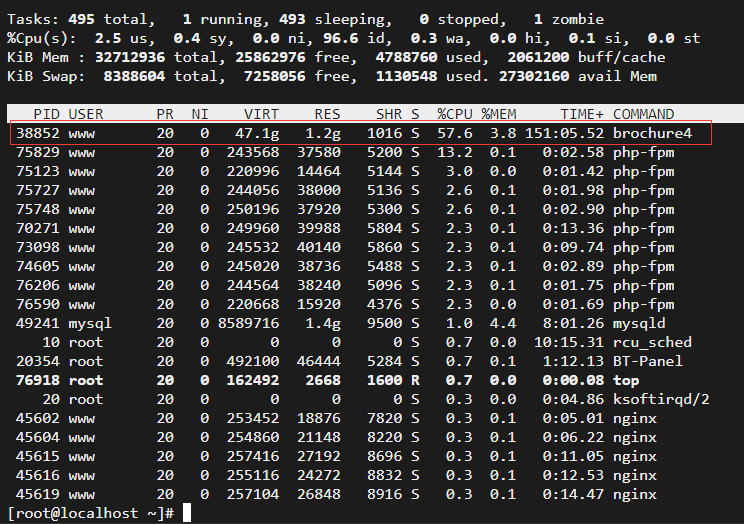Click the 8589716 VIRT value
The width and height of the screenshot is (744, 524).
coord(248,323)
